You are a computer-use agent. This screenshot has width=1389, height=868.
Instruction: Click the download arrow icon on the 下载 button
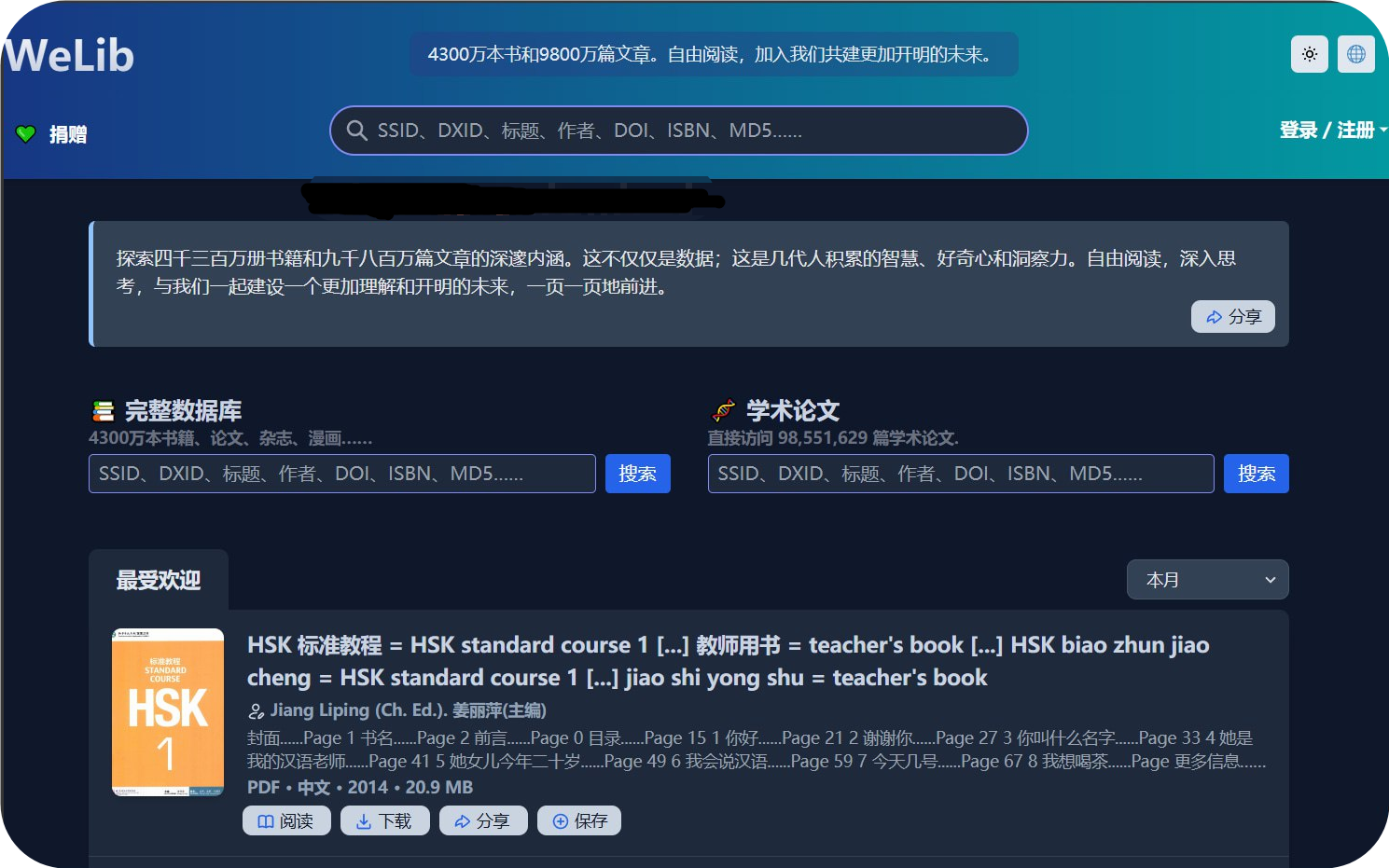366,820
